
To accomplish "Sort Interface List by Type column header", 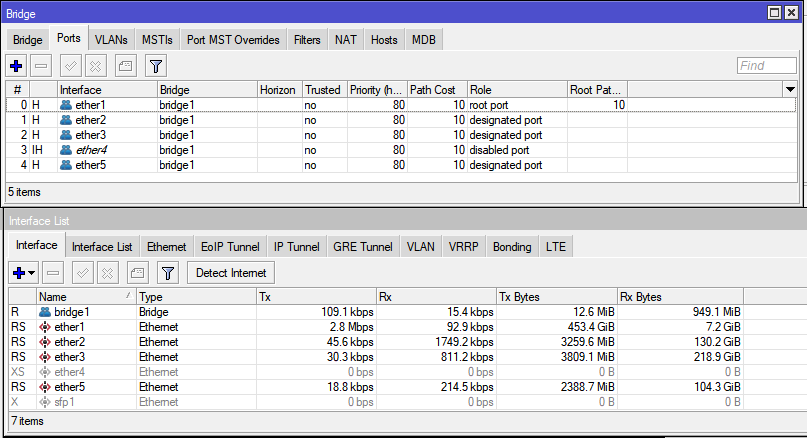I will (x=196, y=296).
